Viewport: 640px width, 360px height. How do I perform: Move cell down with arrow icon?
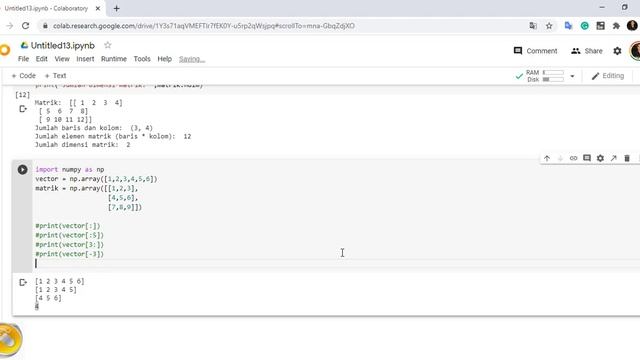(560, 158)
